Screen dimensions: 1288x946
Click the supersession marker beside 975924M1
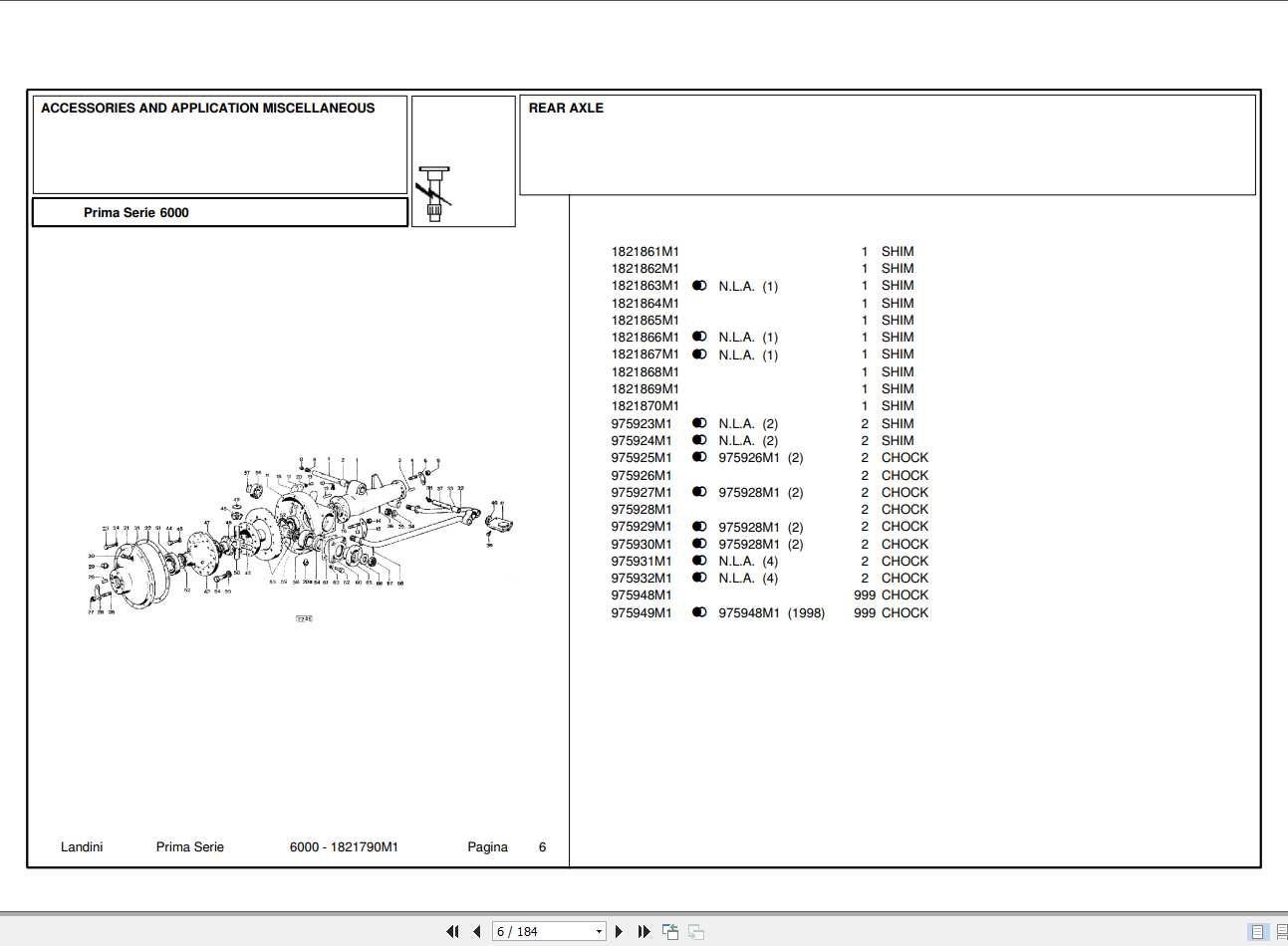(699, 440)
